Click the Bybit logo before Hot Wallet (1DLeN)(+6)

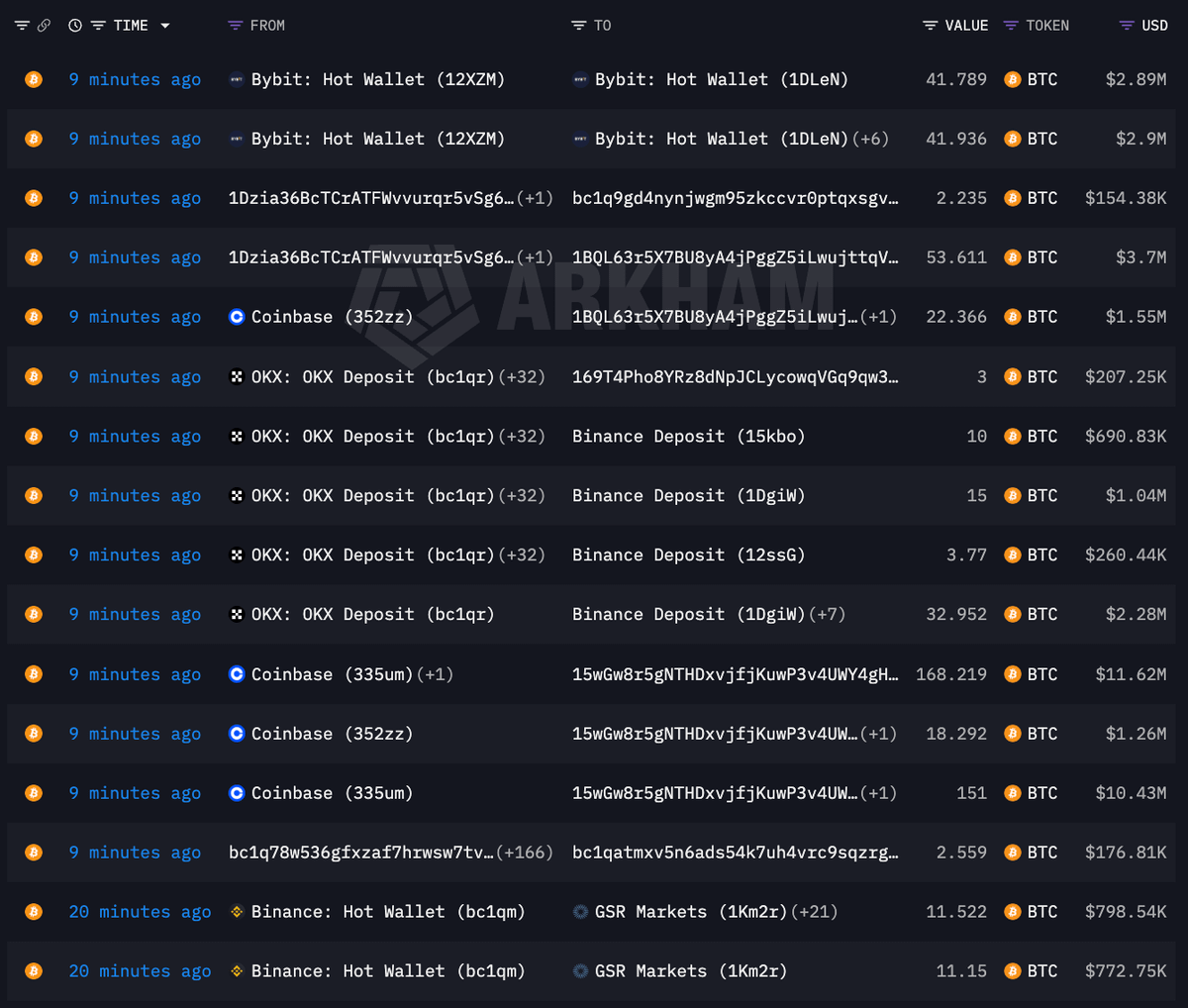click(x=580, y=139)
